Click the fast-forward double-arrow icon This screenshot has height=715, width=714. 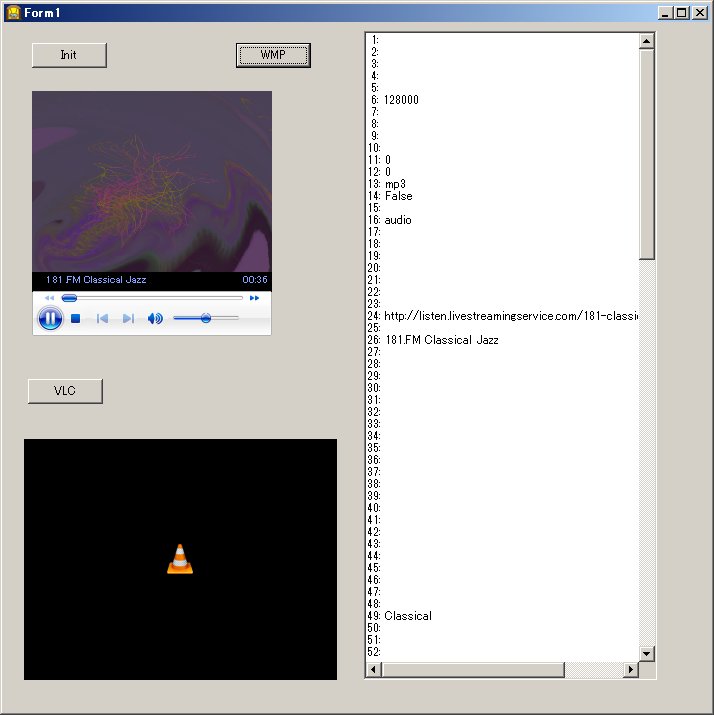[x=254, y=298]
